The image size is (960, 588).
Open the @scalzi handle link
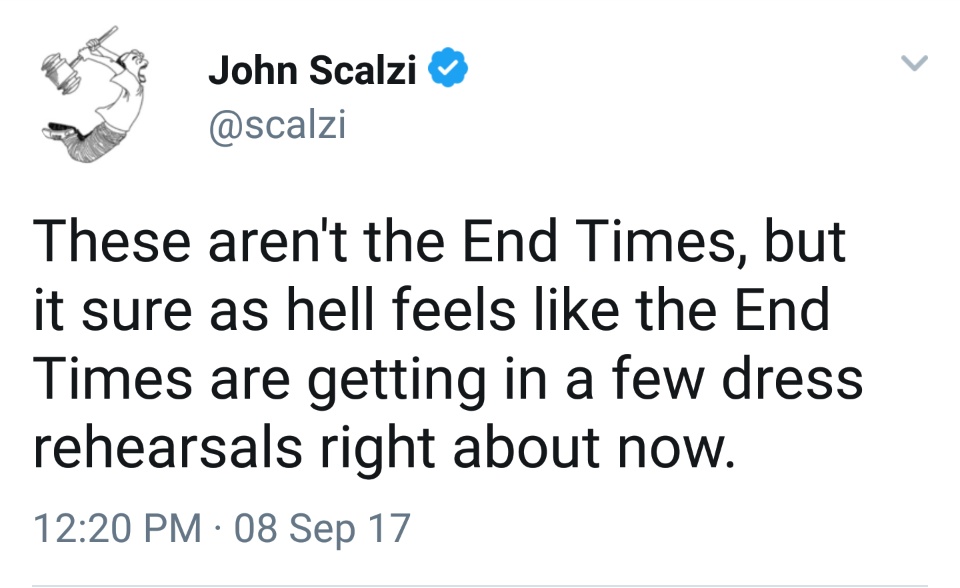pyautogui.click(x=277, y=125)
